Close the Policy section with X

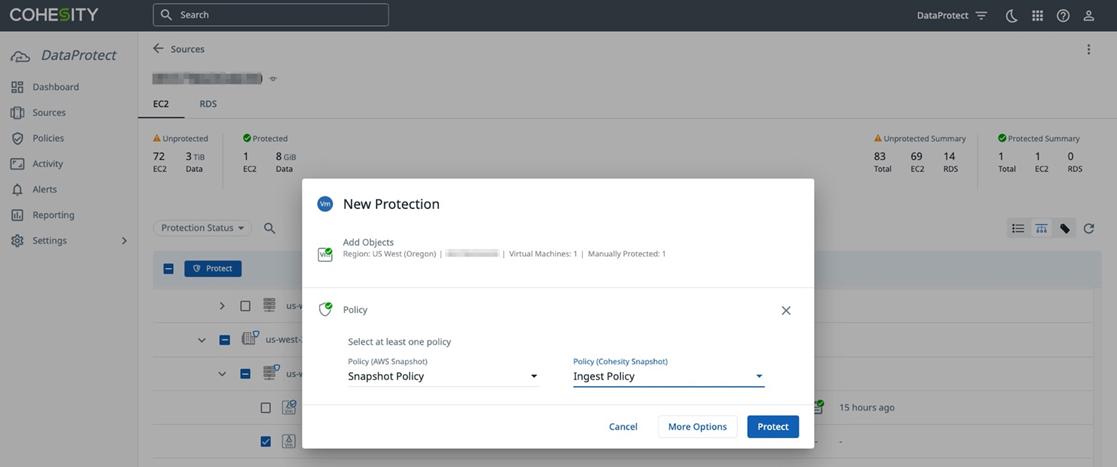pos(786,310)
